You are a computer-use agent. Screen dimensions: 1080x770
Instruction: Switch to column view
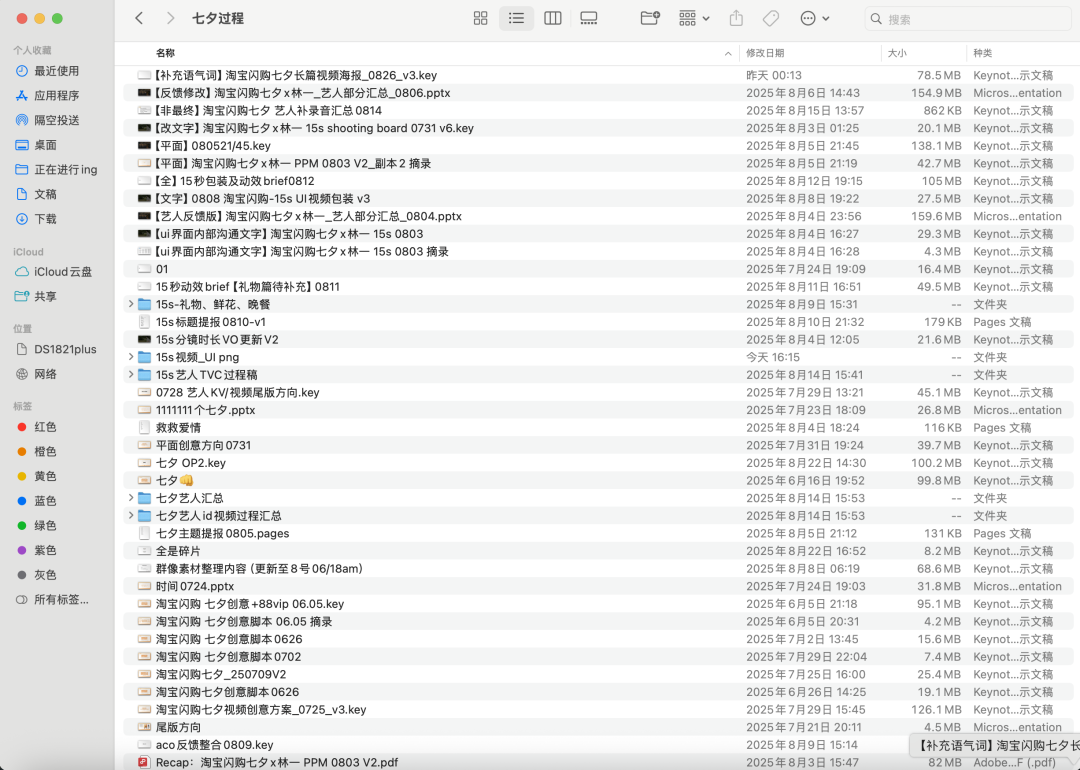pyautogui.click(x=552, y=19)
